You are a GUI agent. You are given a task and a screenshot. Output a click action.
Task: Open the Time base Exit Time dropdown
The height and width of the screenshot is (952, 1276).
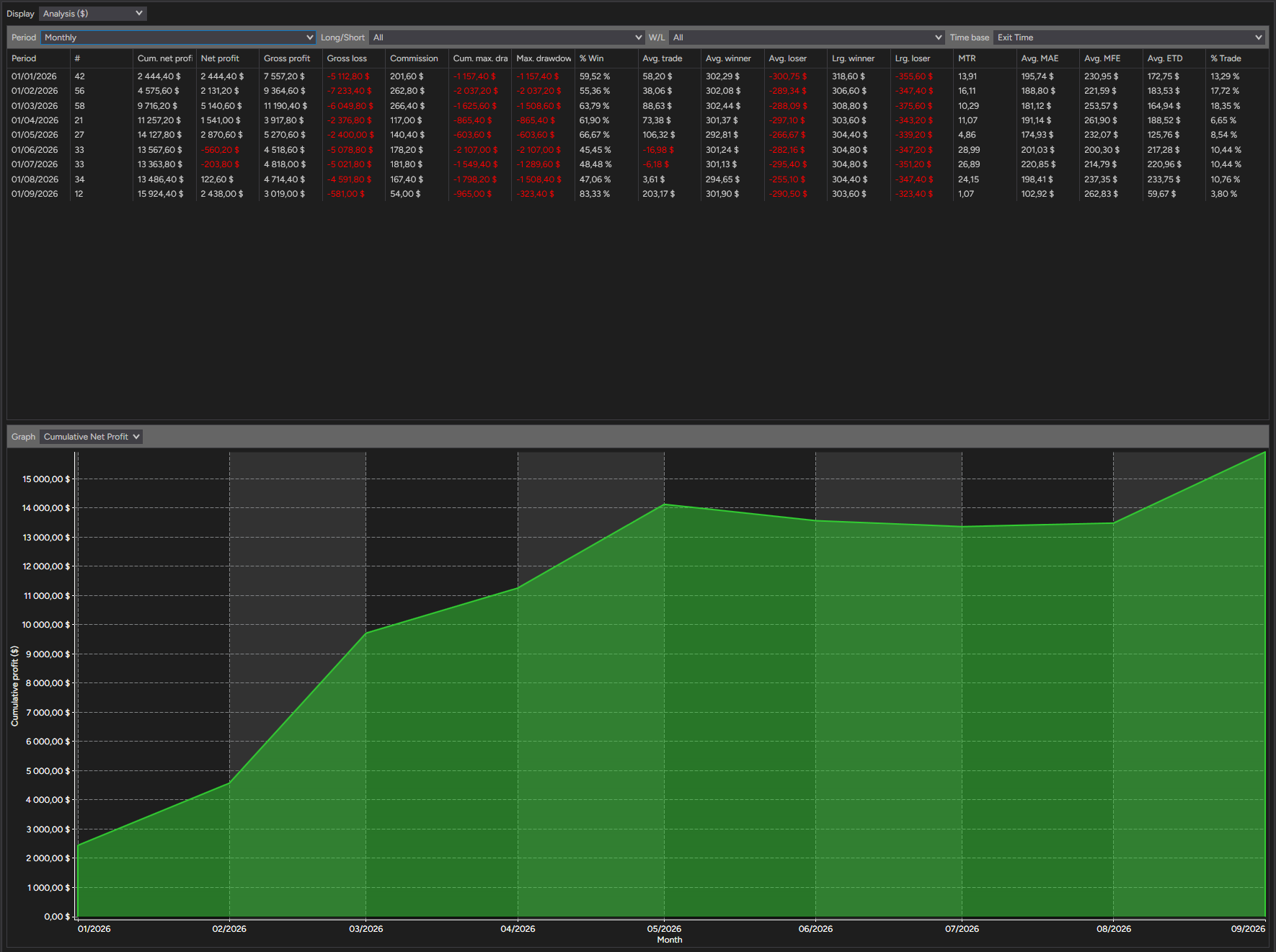click(1129, 37)
